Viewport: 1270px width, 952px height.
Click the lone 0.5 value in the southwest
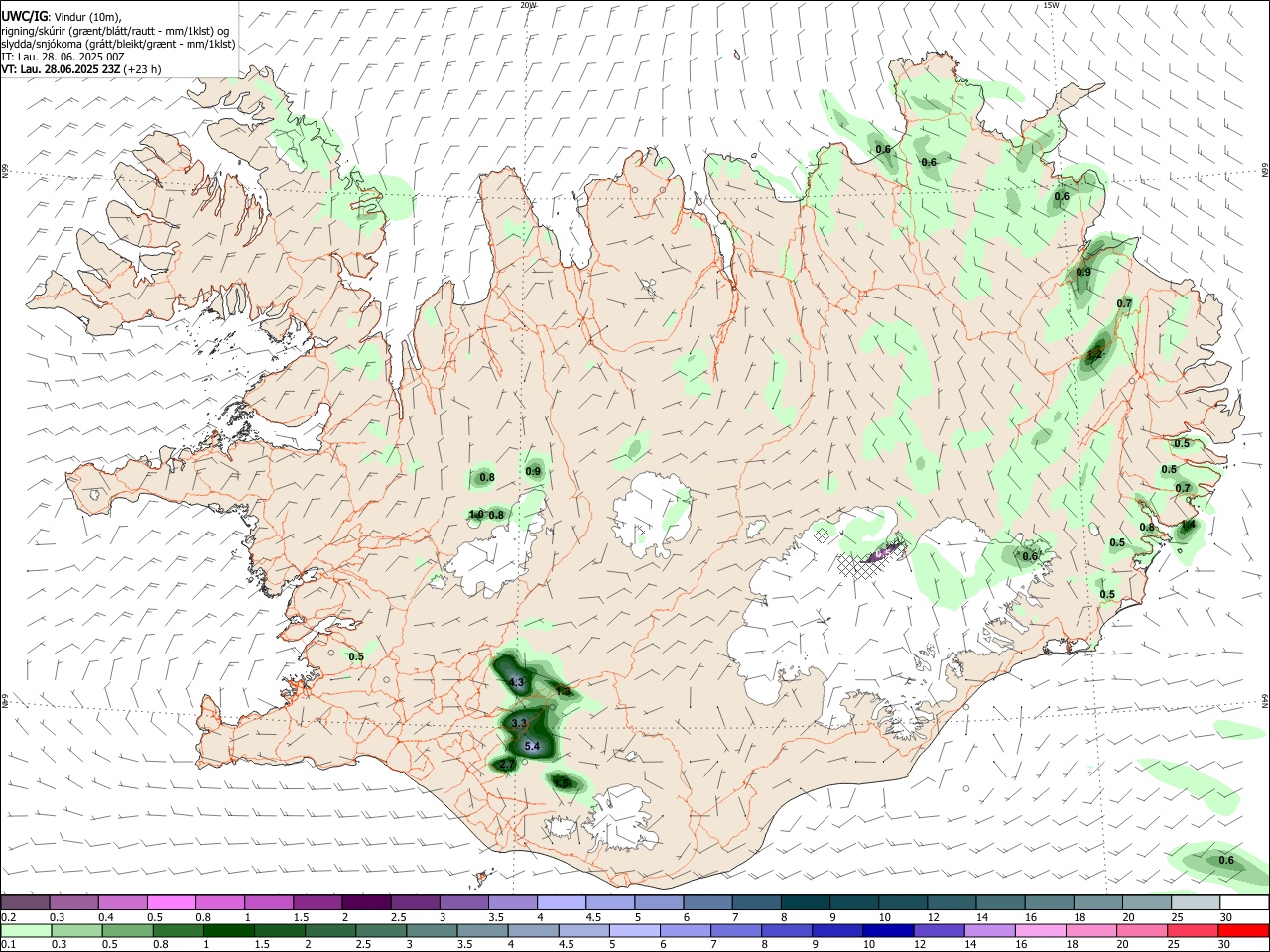click(x=356, y=656)
